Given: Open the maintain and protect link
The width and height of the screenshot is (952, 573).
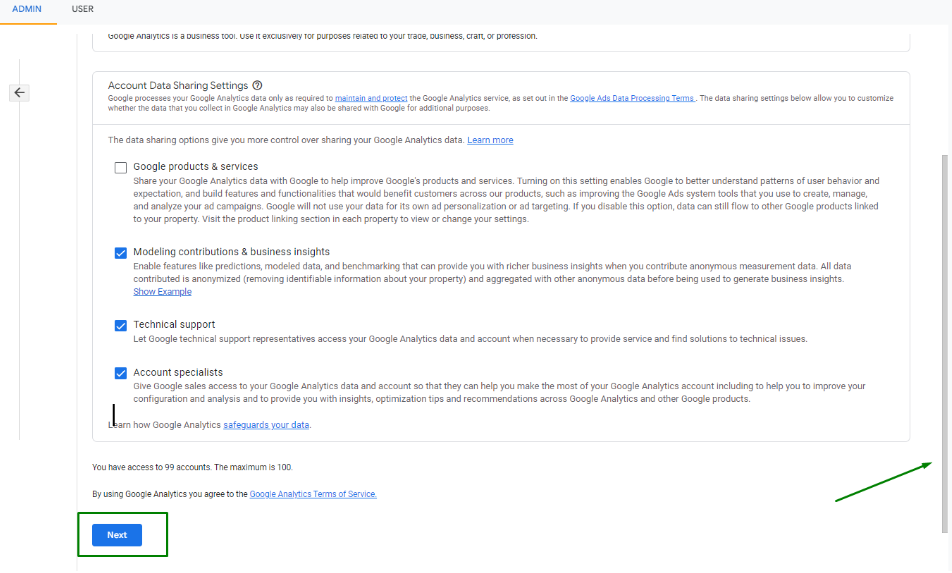Looking at the screenshot, I should coord(371,98).
